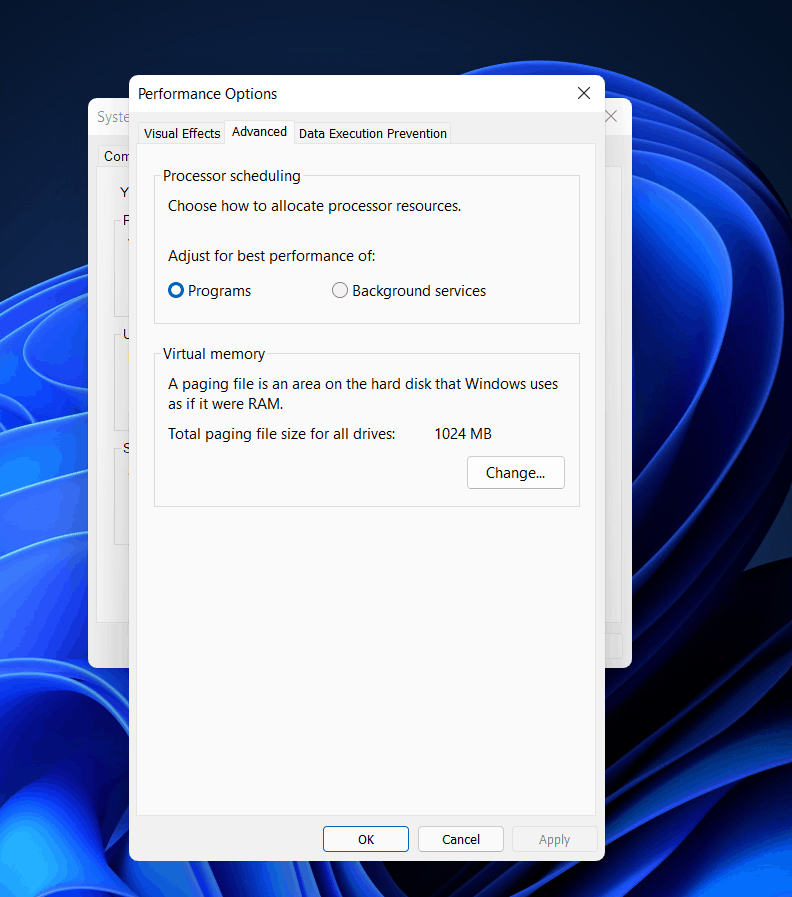Click the partially hidden Computer Name tab

pos(115,156)
